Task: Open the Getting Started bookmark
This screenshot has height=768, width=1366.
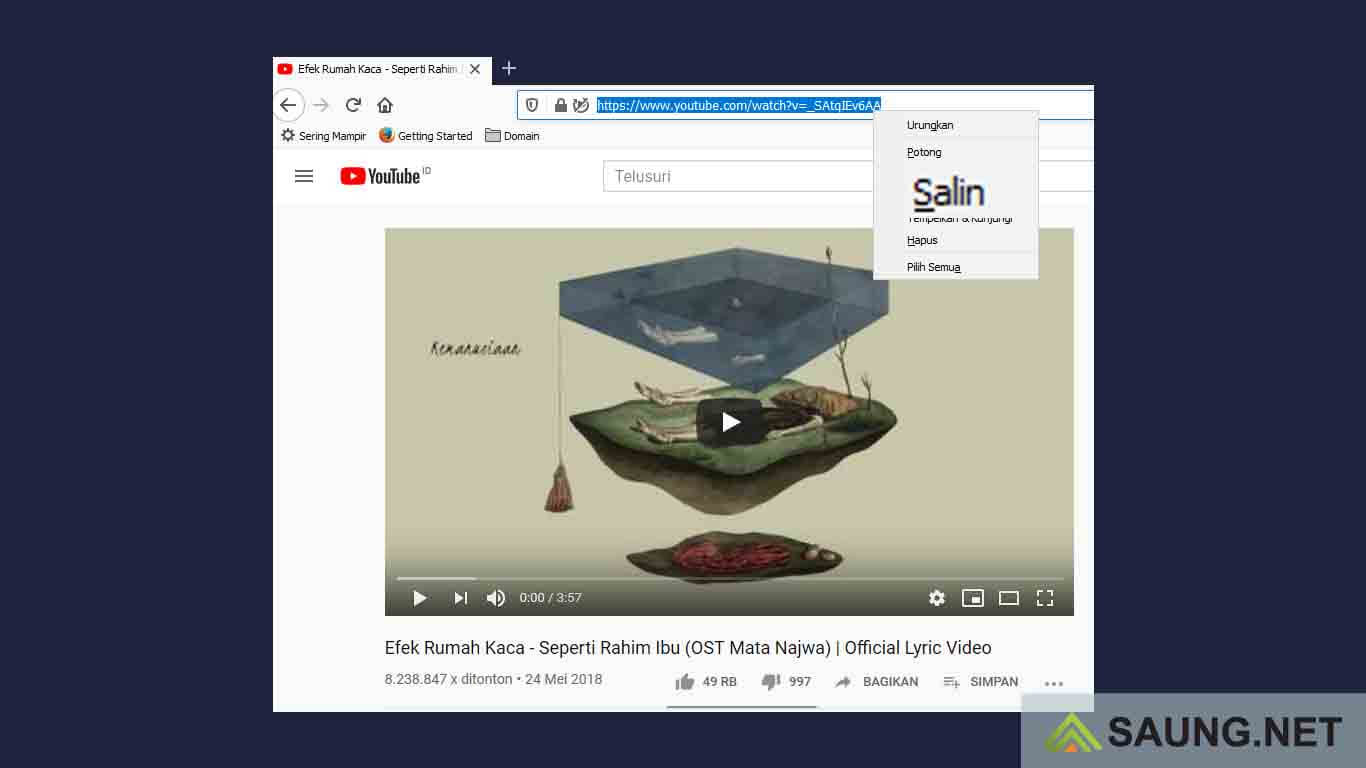Action: (426, 136)
